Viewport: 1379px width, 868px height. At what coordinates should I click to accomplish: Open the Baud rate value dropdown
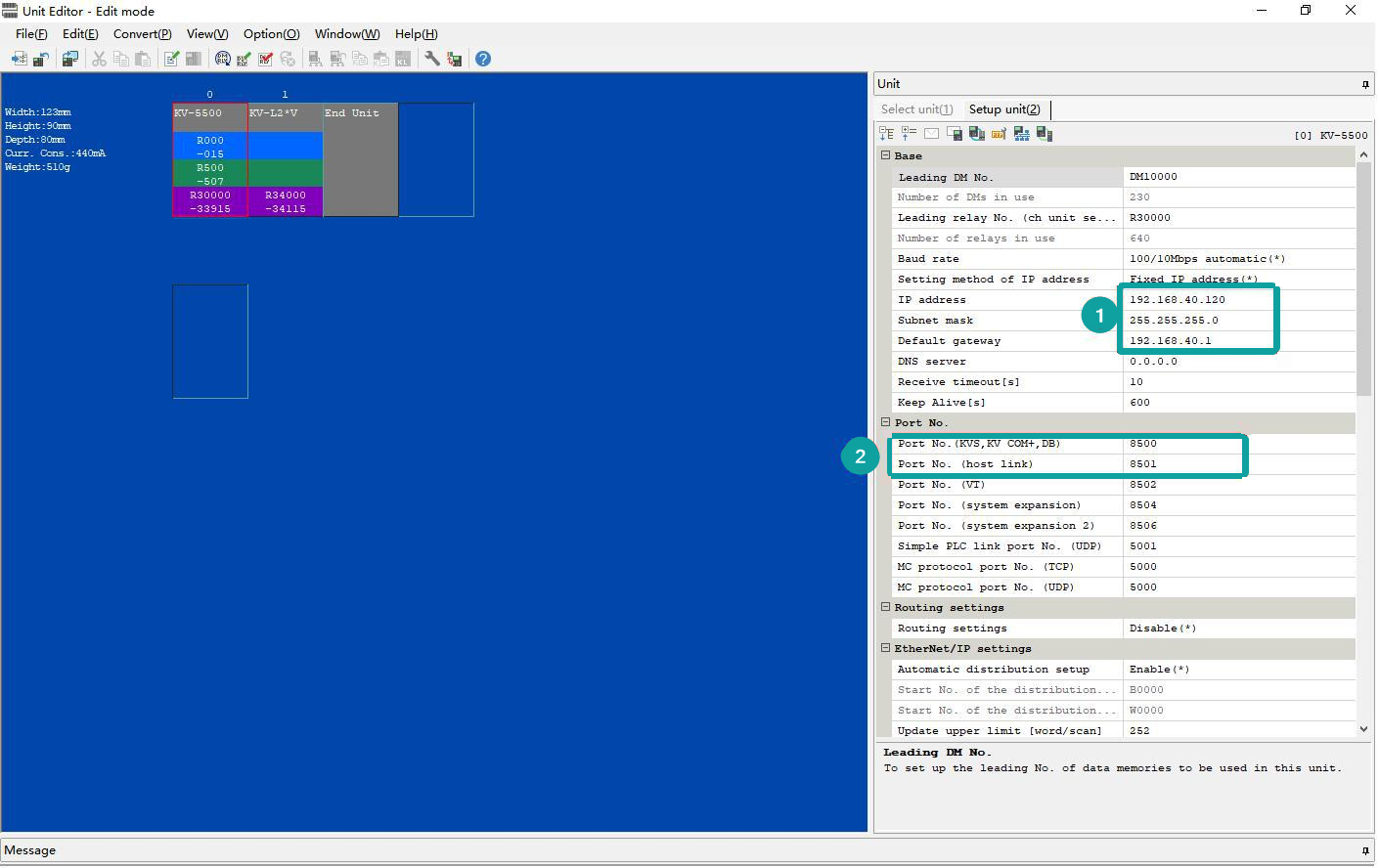(1239, 259)
